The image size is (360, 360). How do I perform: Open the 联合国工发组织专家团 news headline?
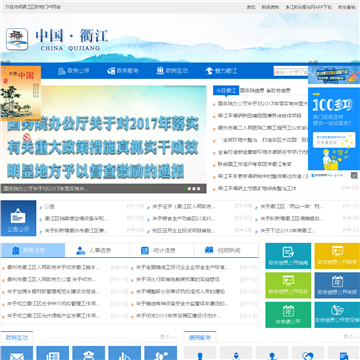click(255, 164)
